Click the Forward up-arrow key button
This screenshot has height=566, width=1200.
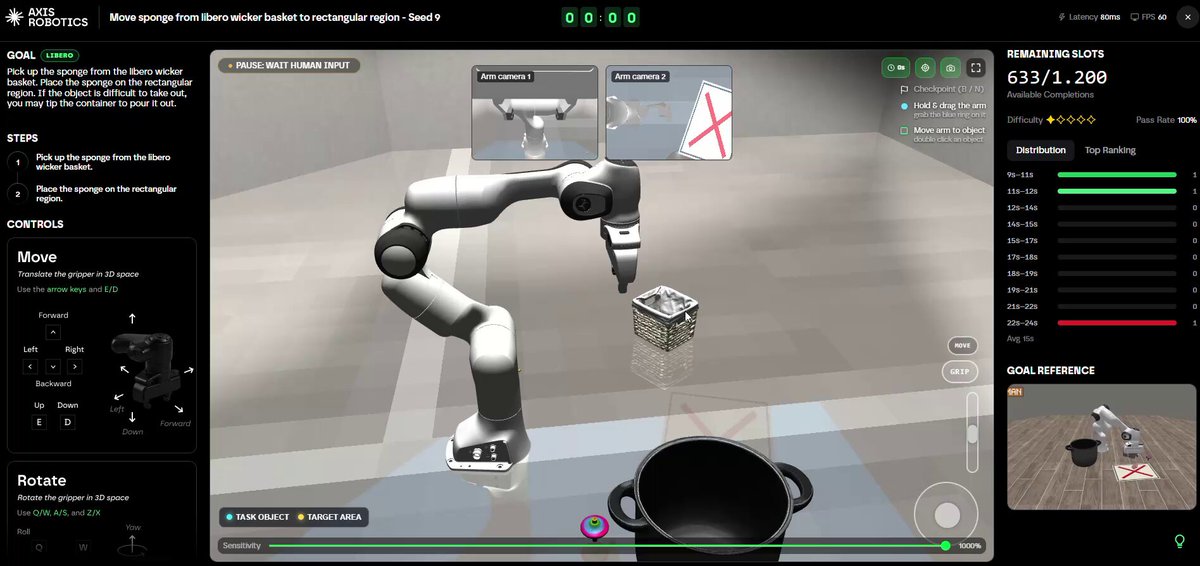53,332
